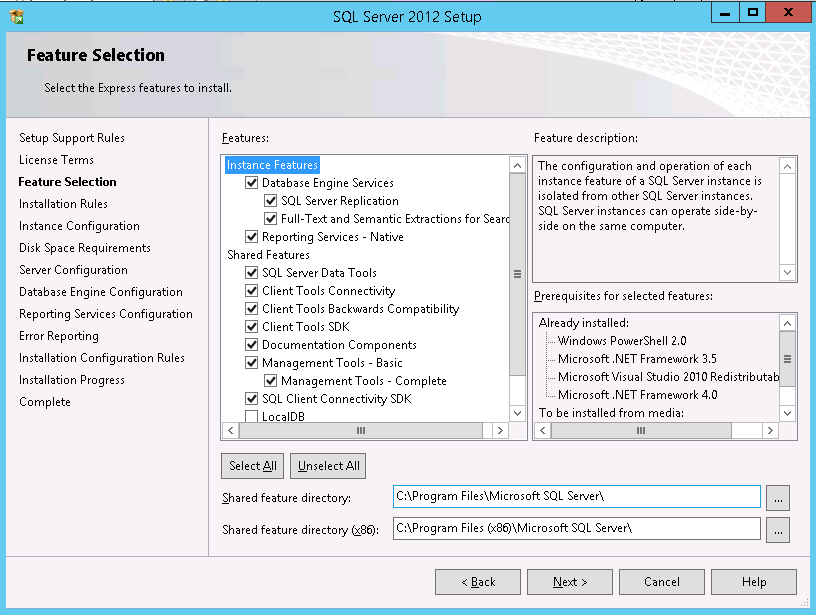Screen dimensions: 816x615
Task: Click the Select All button
Action: click(252, 466)
